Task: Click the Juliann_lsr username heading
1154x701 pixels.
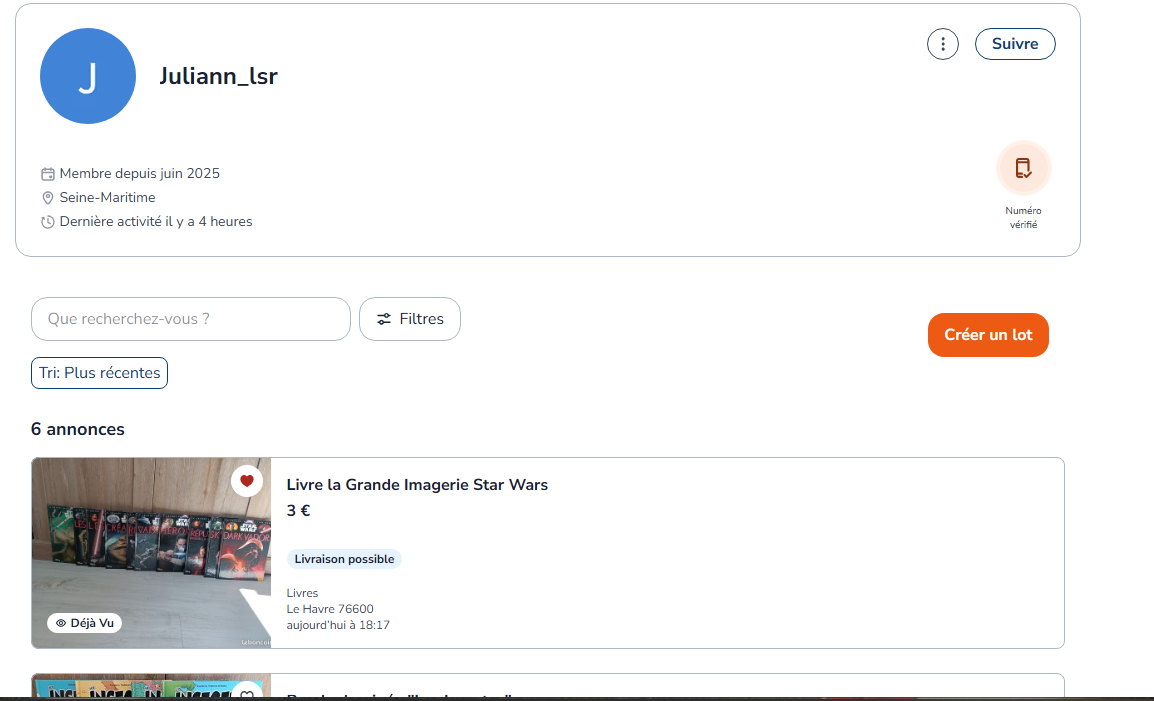Action: click(x=218, y=76)
